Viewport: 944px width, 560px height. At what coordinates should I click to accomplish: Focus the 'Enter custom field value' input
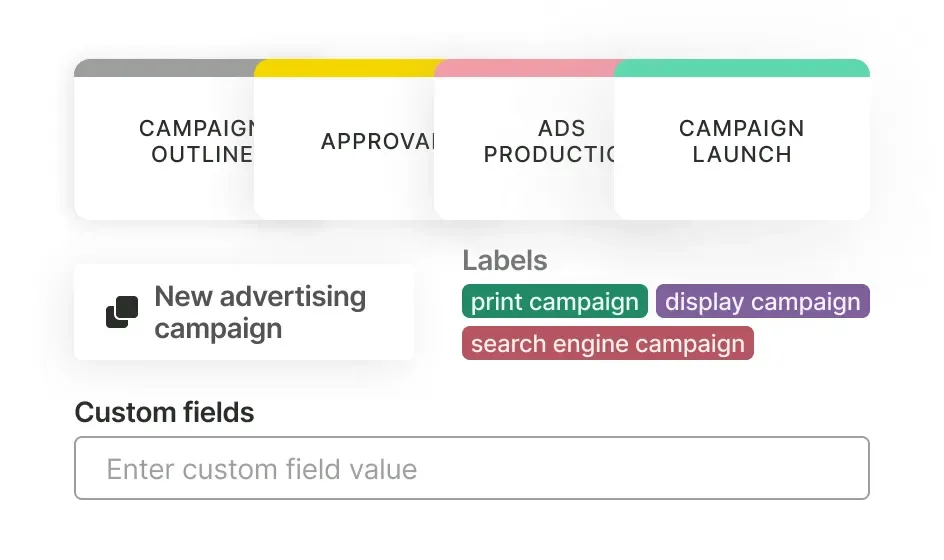click(472, 468)
